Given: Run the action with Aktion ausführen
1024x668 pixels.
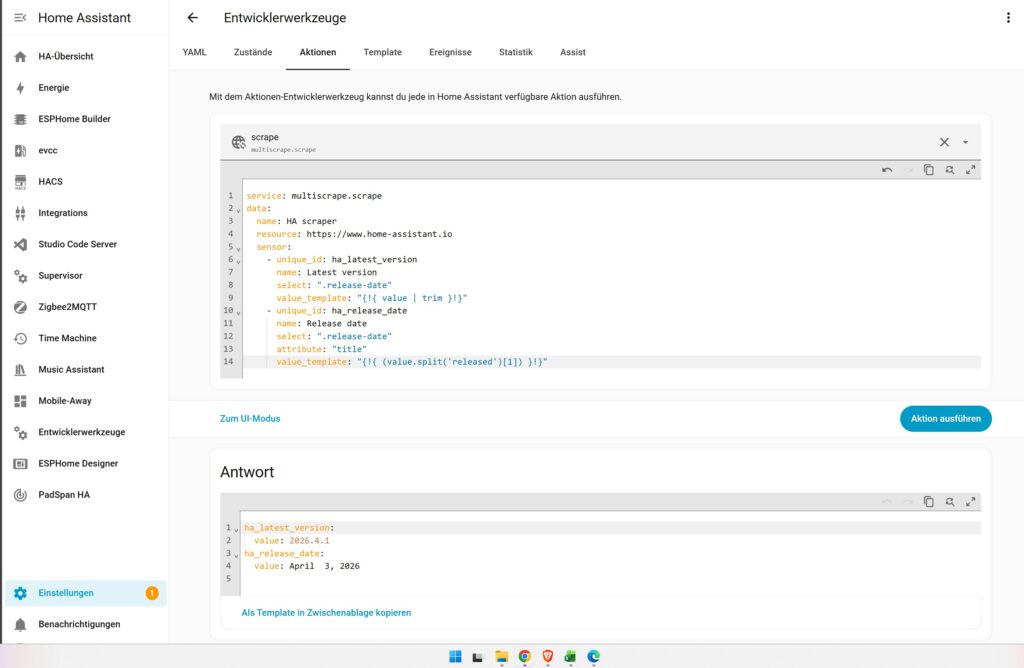Looking at the screenshot, I should [x=945, y=418].
